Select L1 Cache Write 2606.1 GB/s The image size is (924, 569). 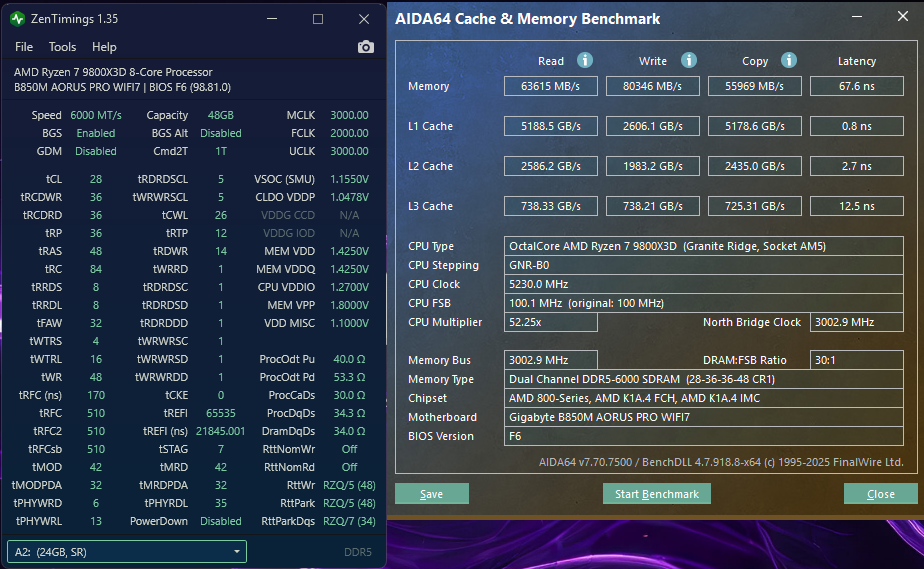(652, 126)
